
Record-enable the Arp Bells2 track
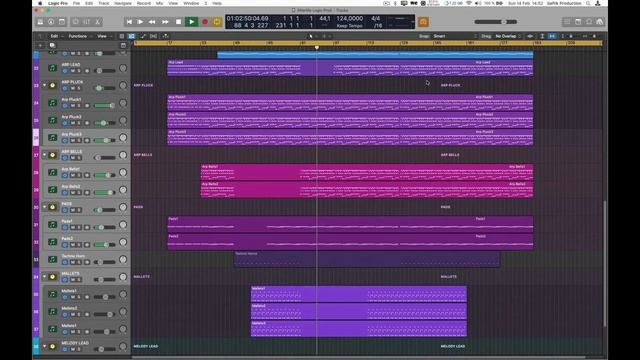pos(87,193)
